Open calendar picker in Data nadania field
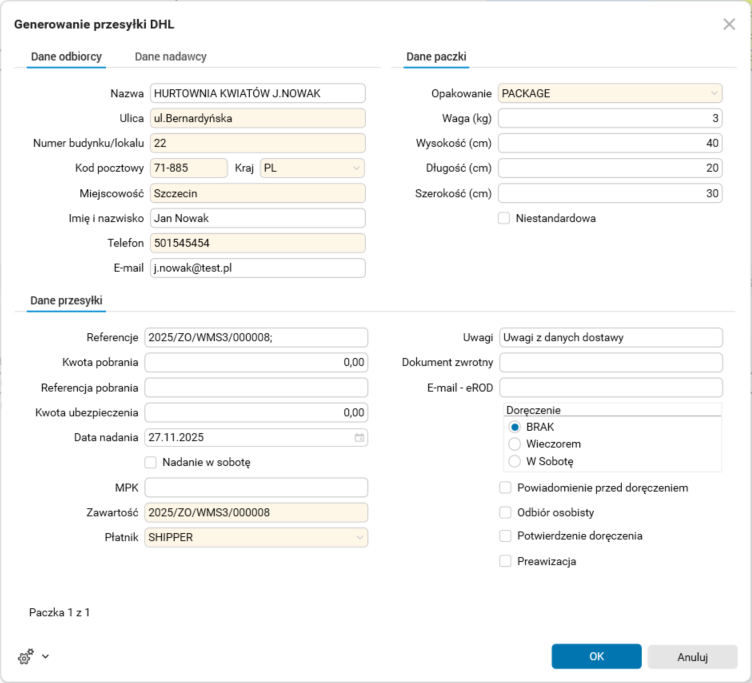The height and width of the screenshot is (683, 752). click(x=360, y=437)
